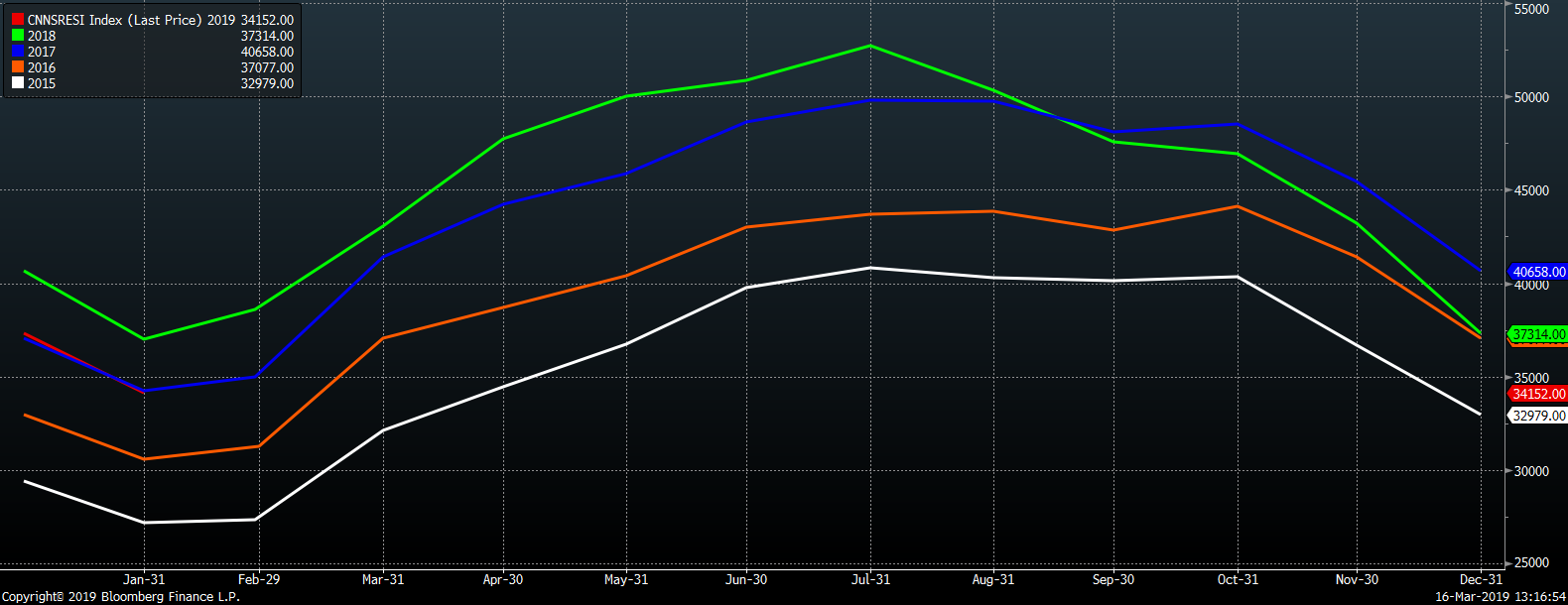Viewport: 1568px width, 605px height.
Task: Select the Jul-31 date label on x-axis
Action: click(870, 579)
